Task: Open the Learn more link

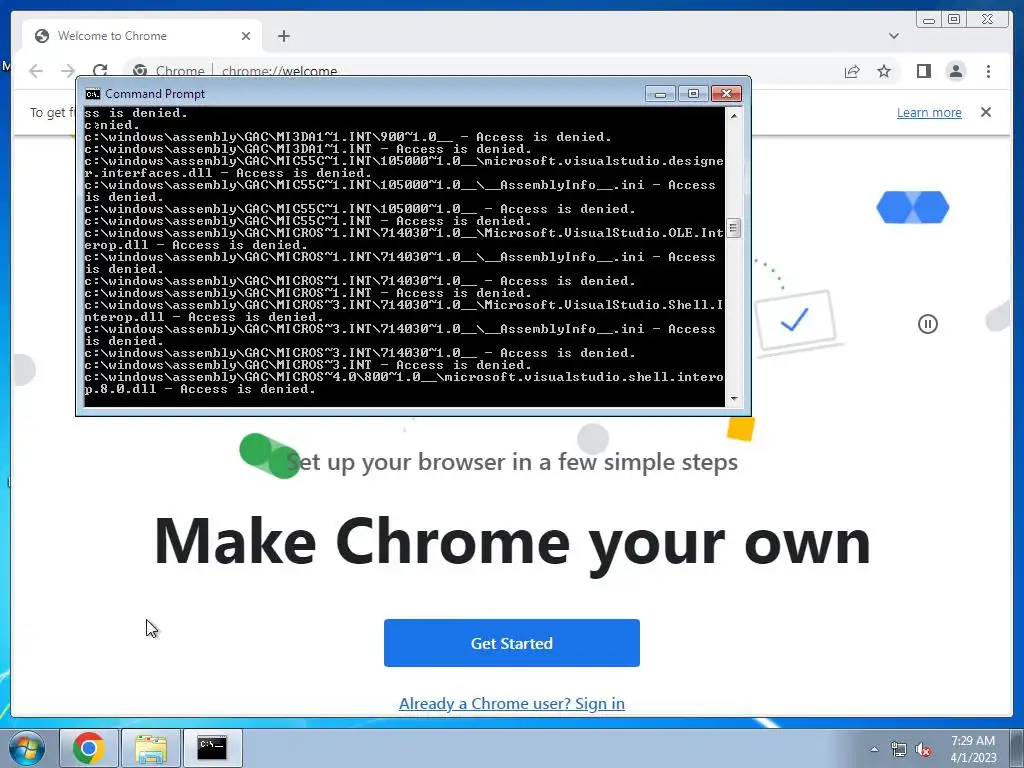Action: click(x=929, y=112)
